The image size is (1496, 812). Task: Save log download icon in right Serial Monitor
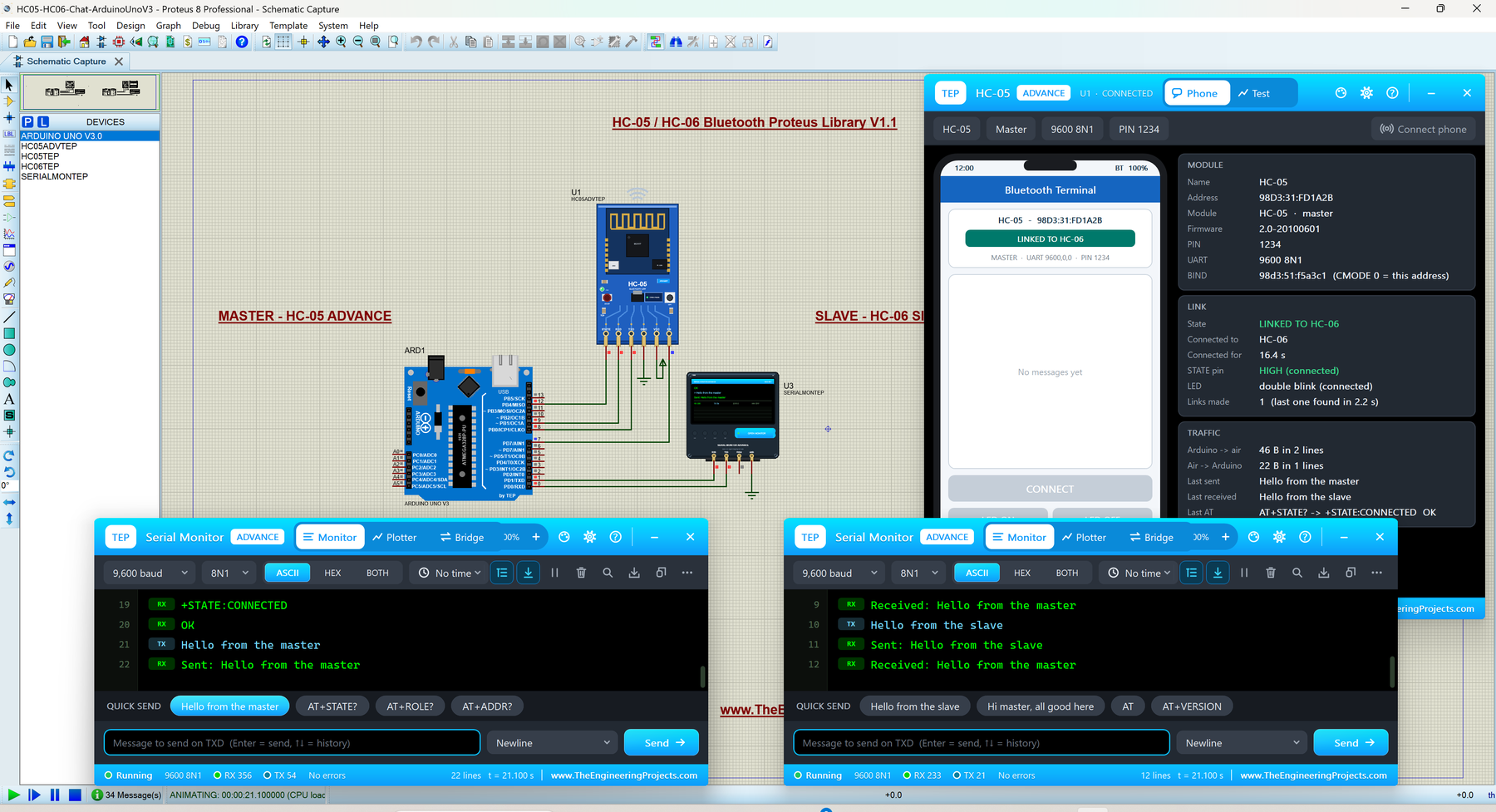click(x=1324, y=573)
